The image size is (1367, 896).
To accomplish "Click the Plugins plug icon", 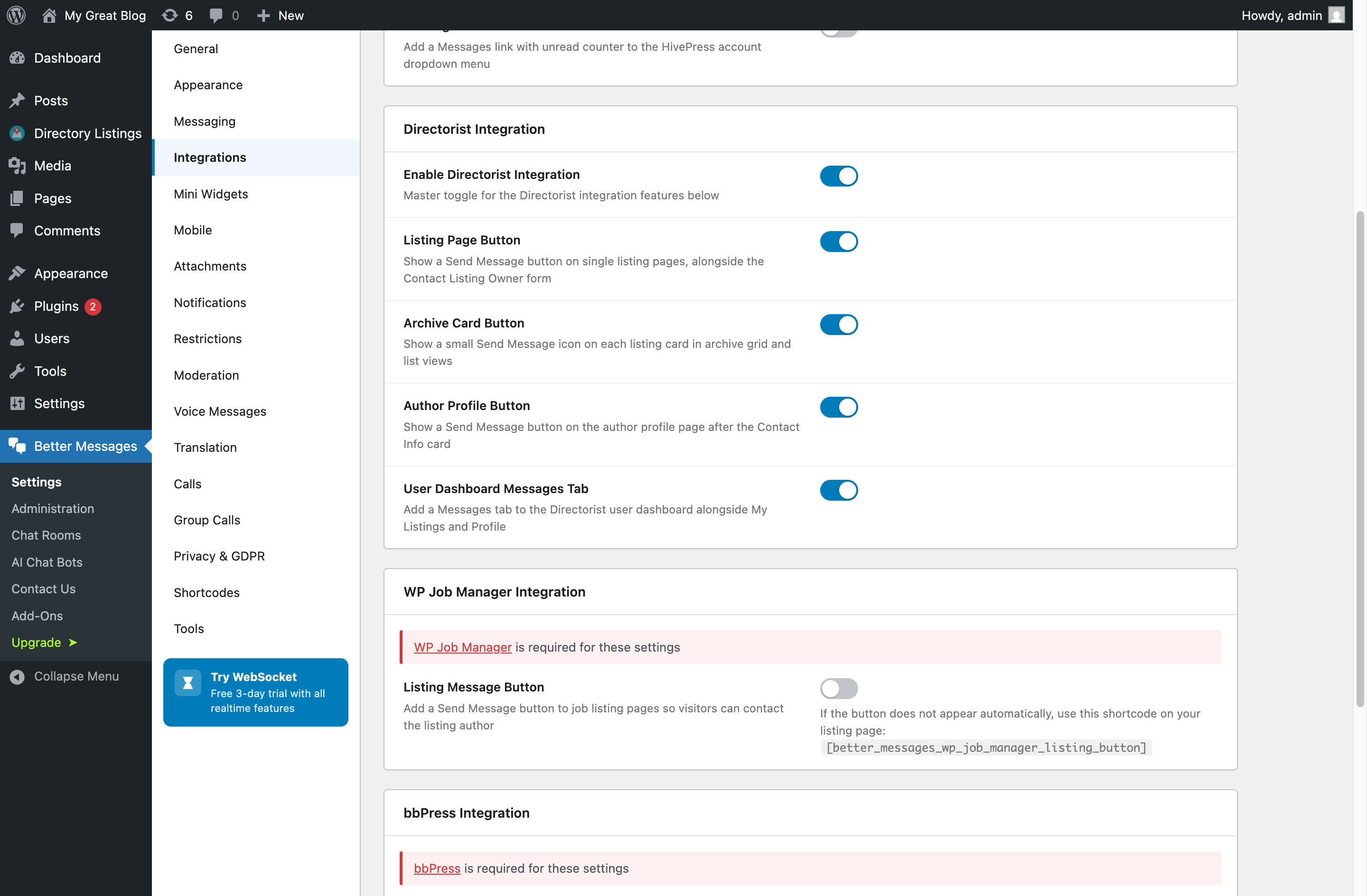I will coord(17,306).
